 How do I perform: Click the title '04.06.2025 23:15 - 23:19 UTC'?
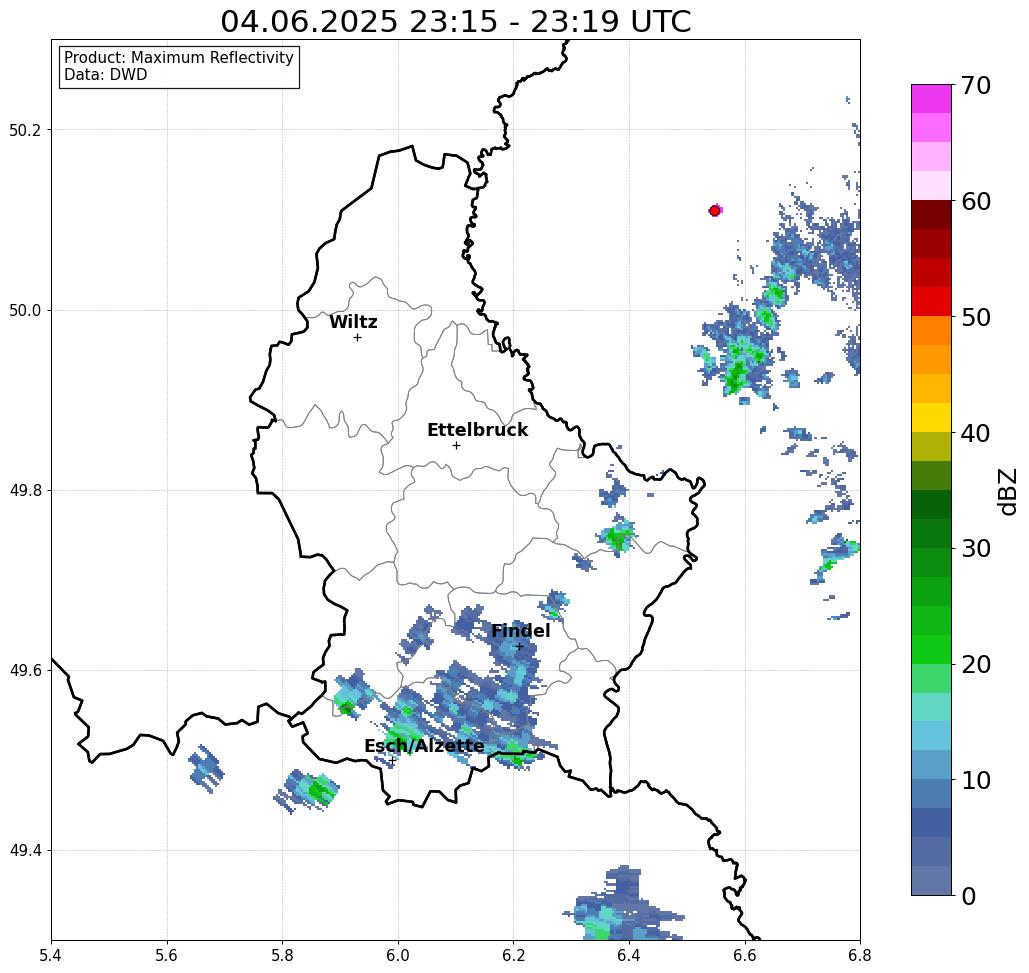(455, 22)
